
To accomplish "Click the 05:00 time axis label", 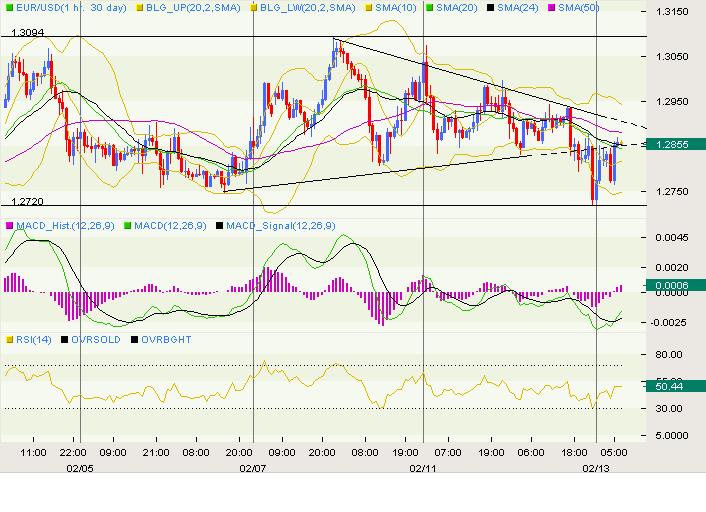I will pyautogui.click(x=614, y=452).
